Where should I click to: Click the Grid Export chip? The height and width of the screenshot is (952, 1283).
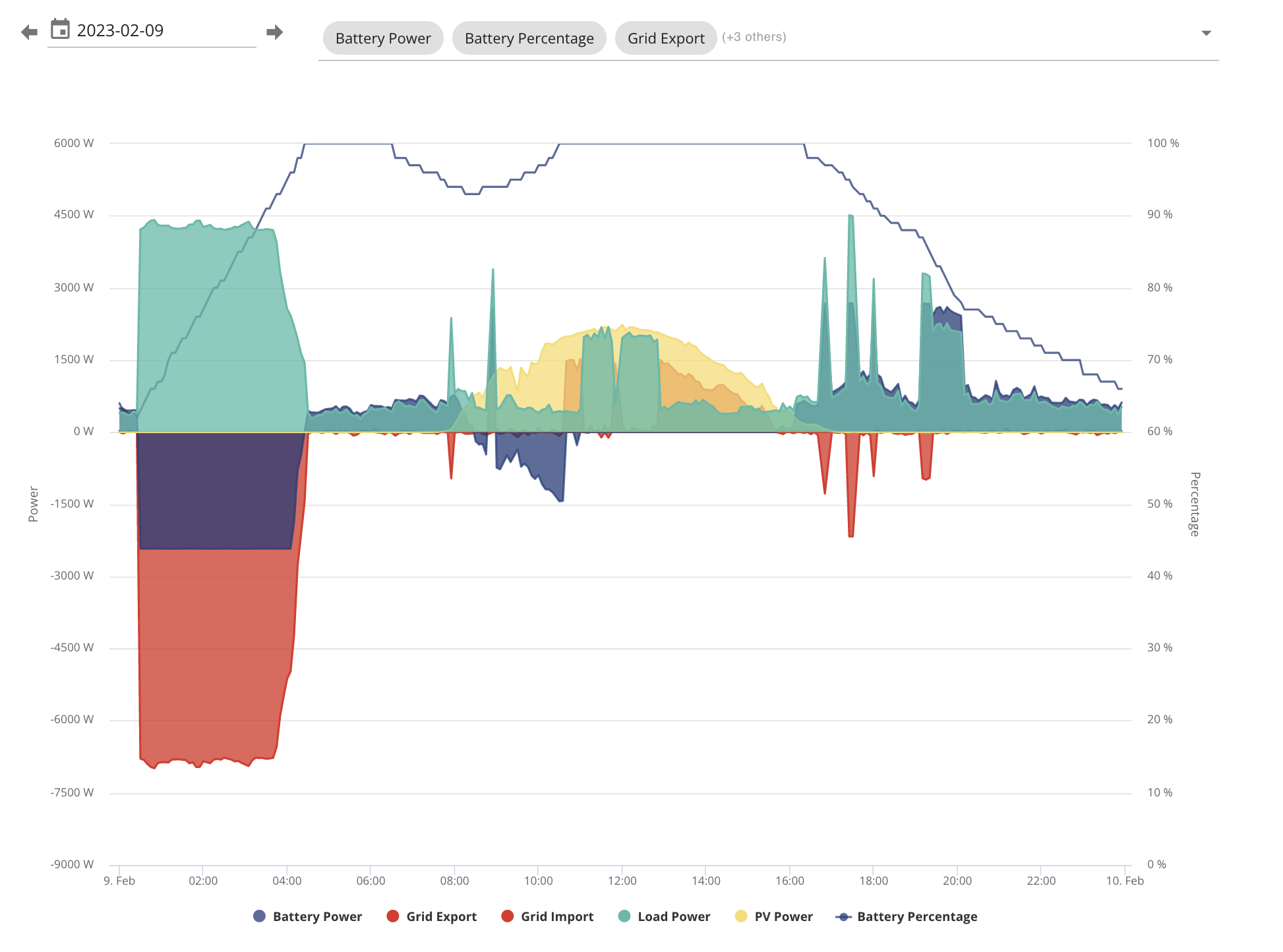tap(666, 38)
